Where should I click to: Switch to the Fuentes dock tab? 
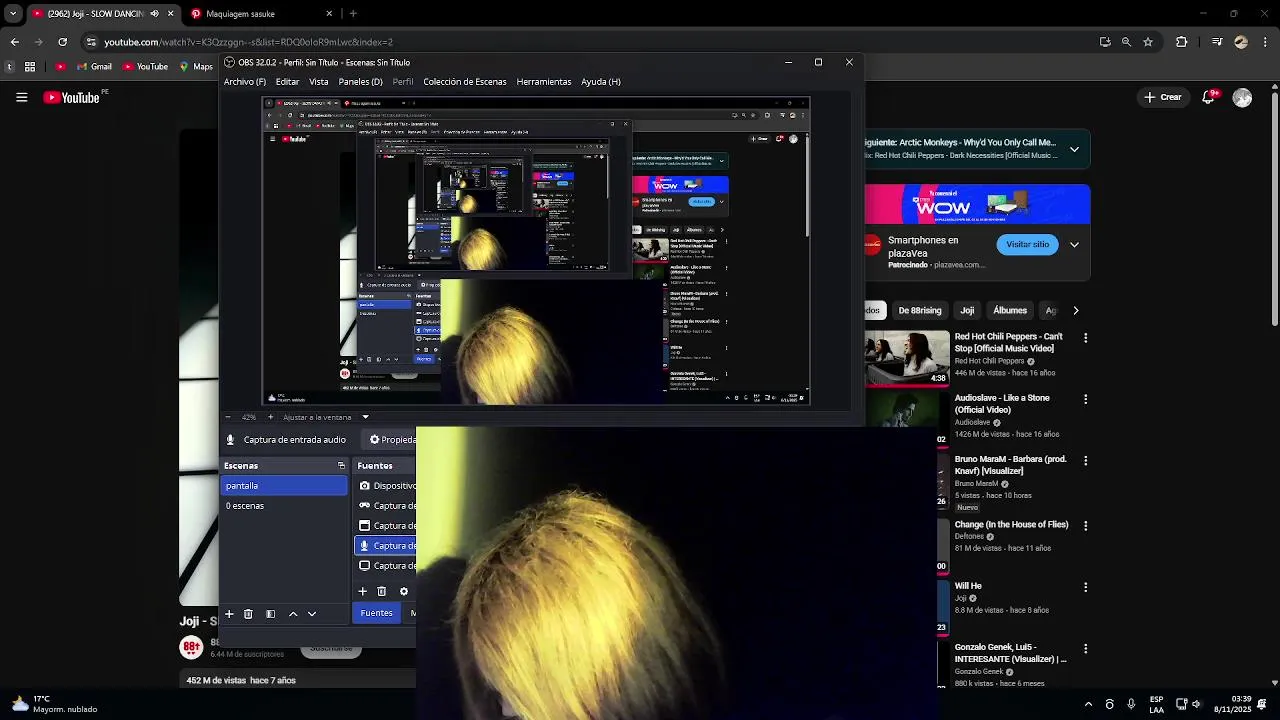[377, 613]
